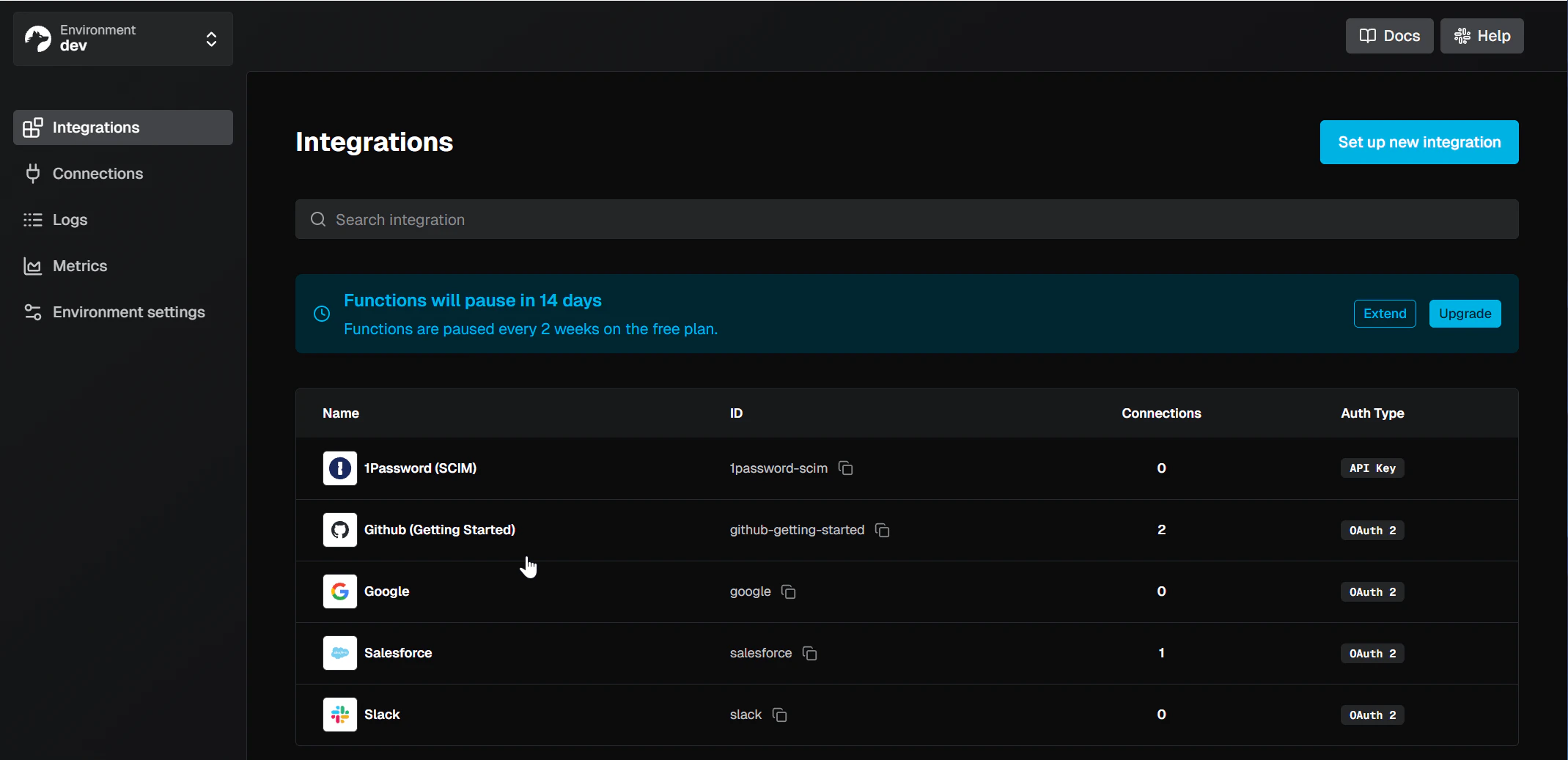Click the search magnifier icon
Screen dimensions: 1568x760
(318, 219)
